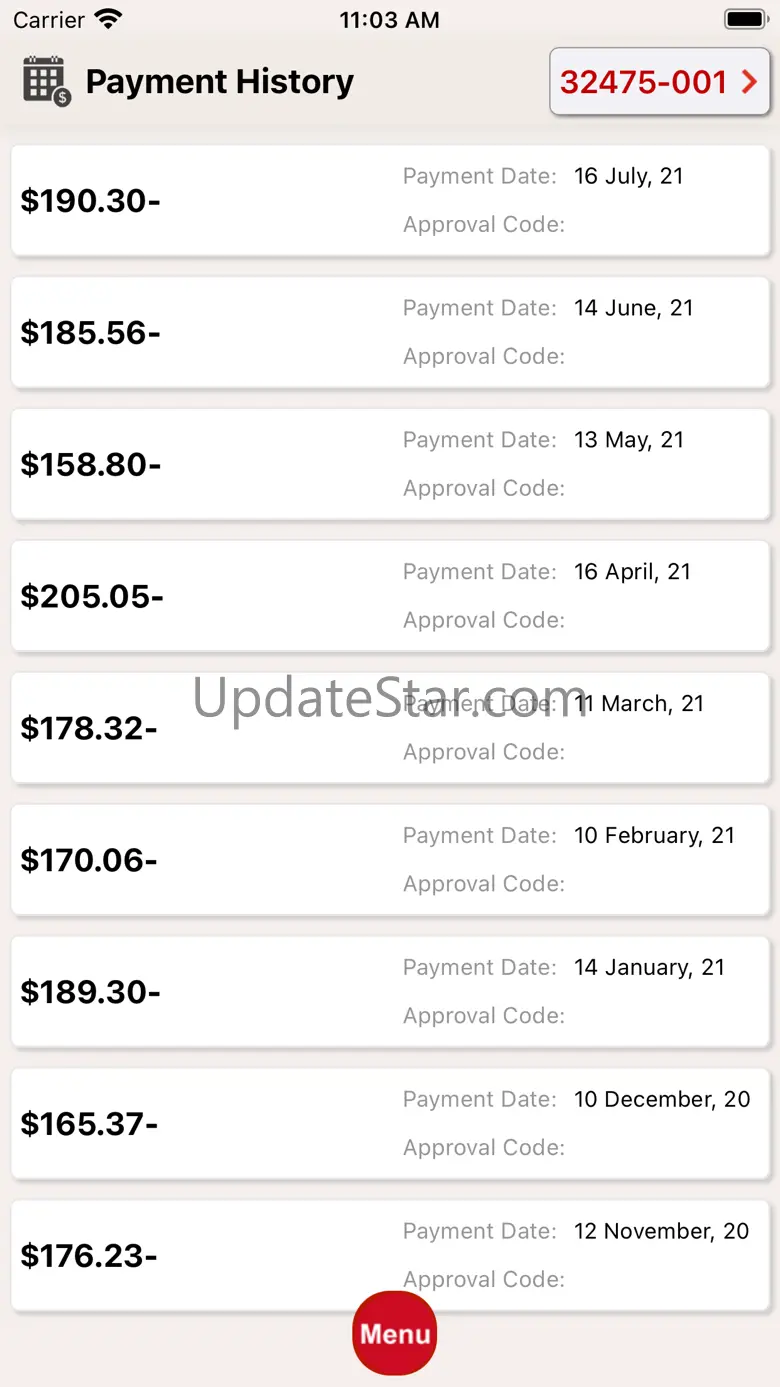This screenshot has height=1387, width=780.
Task: Tap the 16 July, 21 payment date
Action: (629, 176)
